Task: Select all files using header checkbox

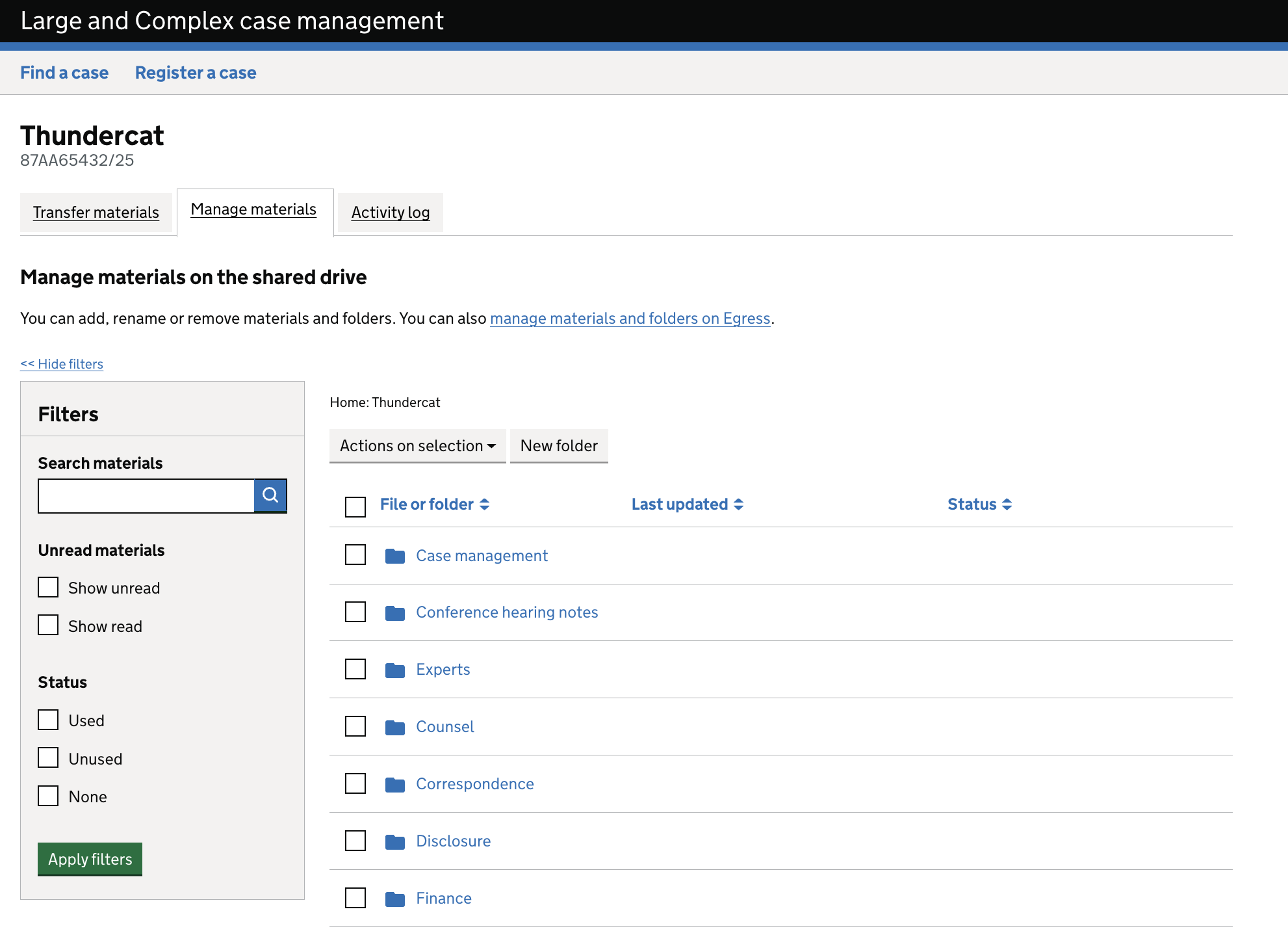Action: pos(355,506)
